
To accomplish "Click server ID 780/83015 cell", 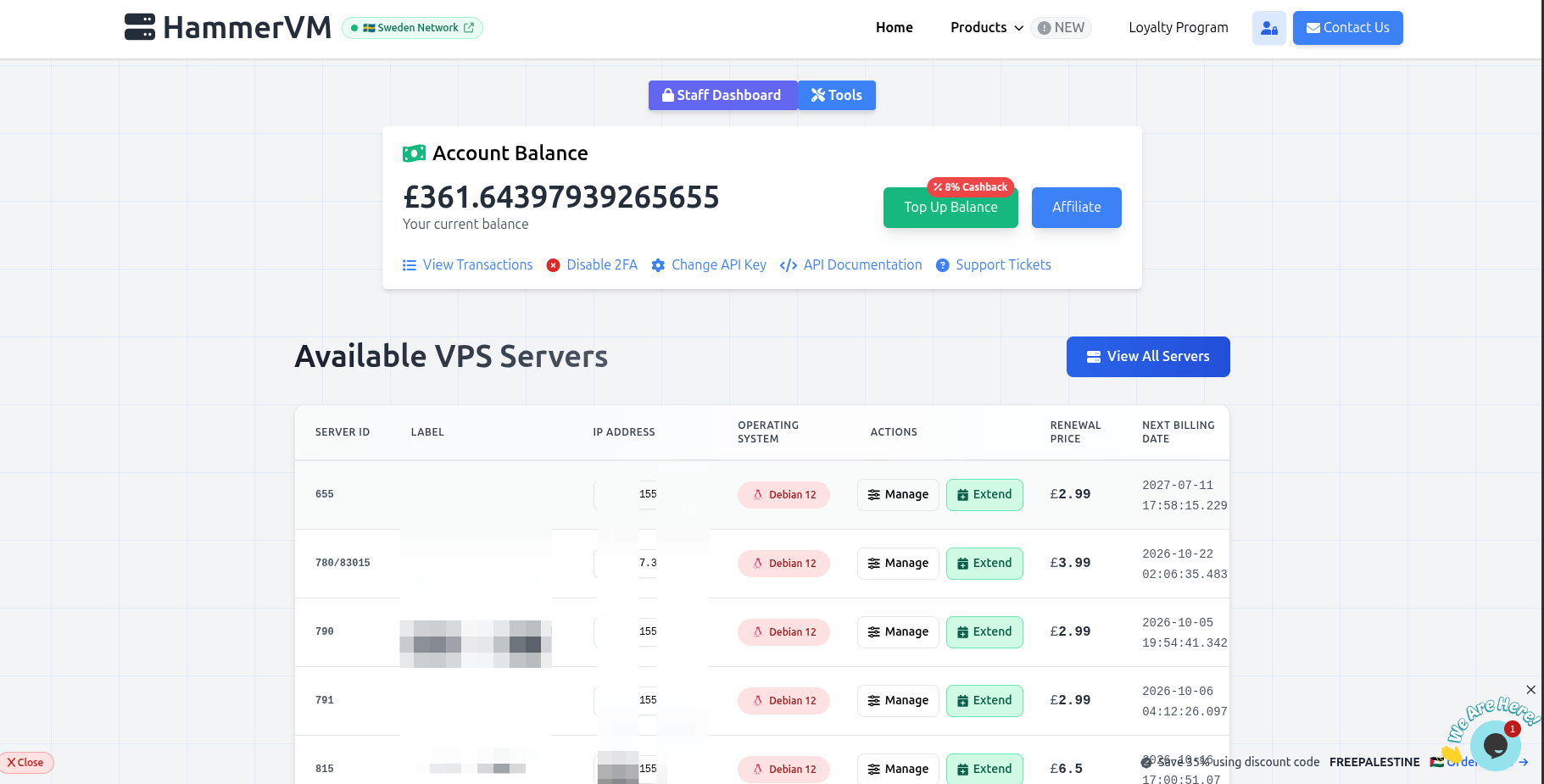I will (x=343, y=563).
